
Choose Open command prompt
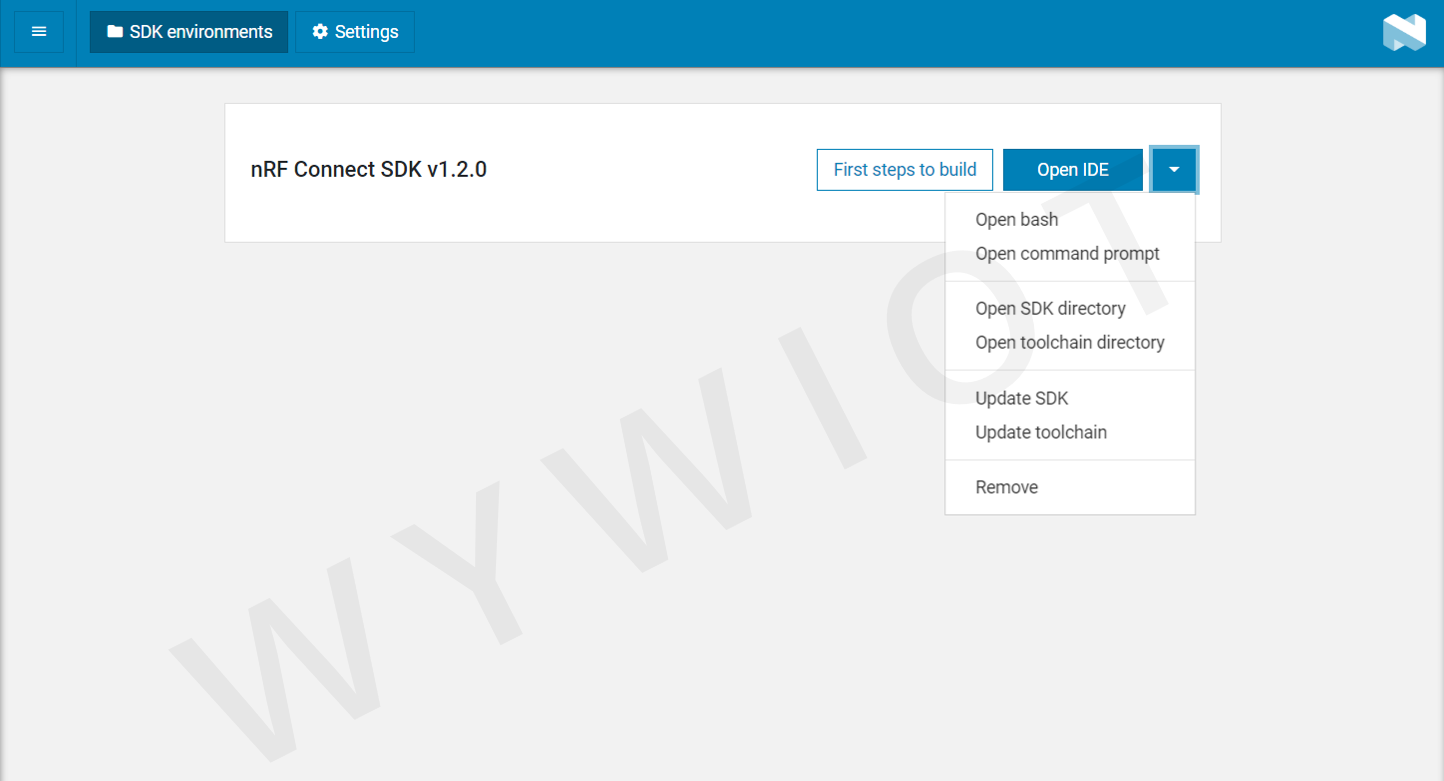[x=1070, y=254]
